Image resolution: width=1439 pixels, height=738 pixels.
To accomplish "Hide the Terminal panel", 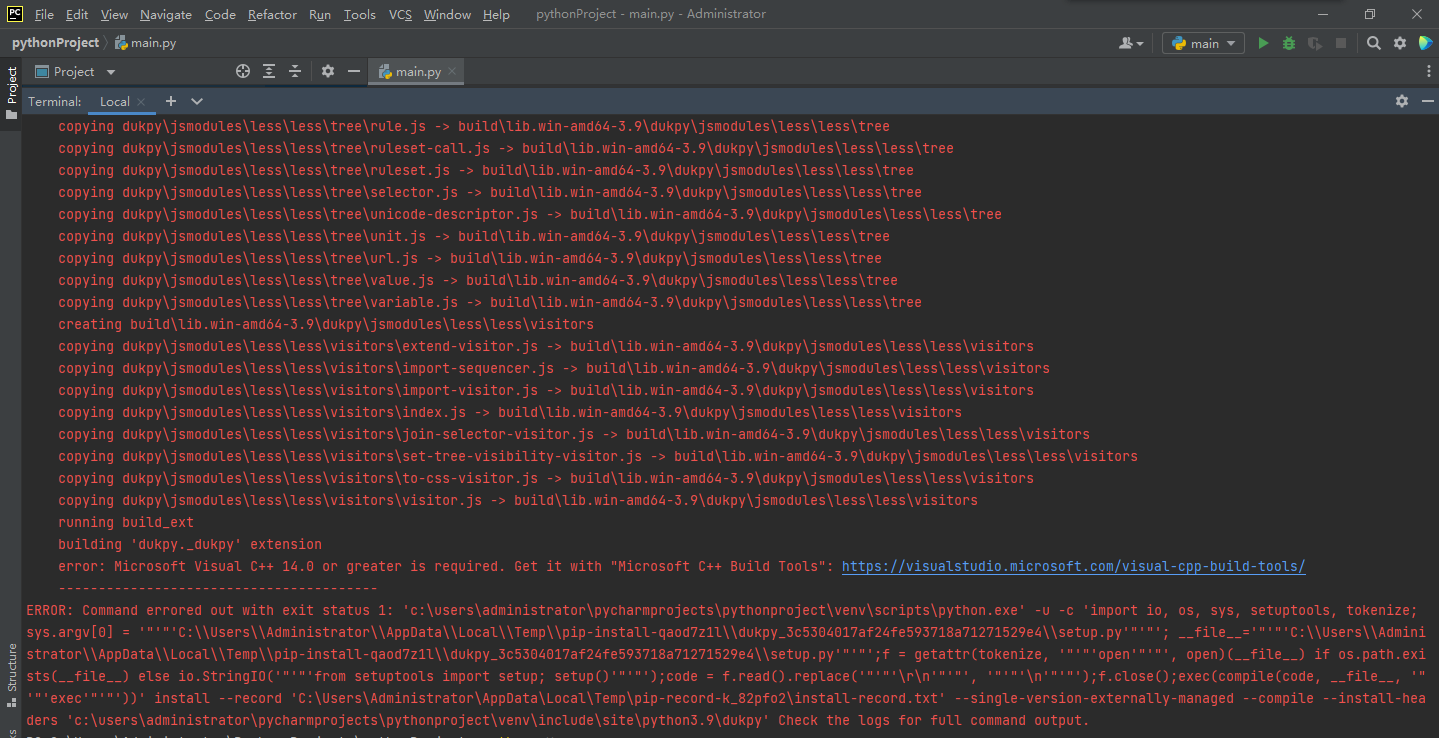I will click(x=1426, y=101).
